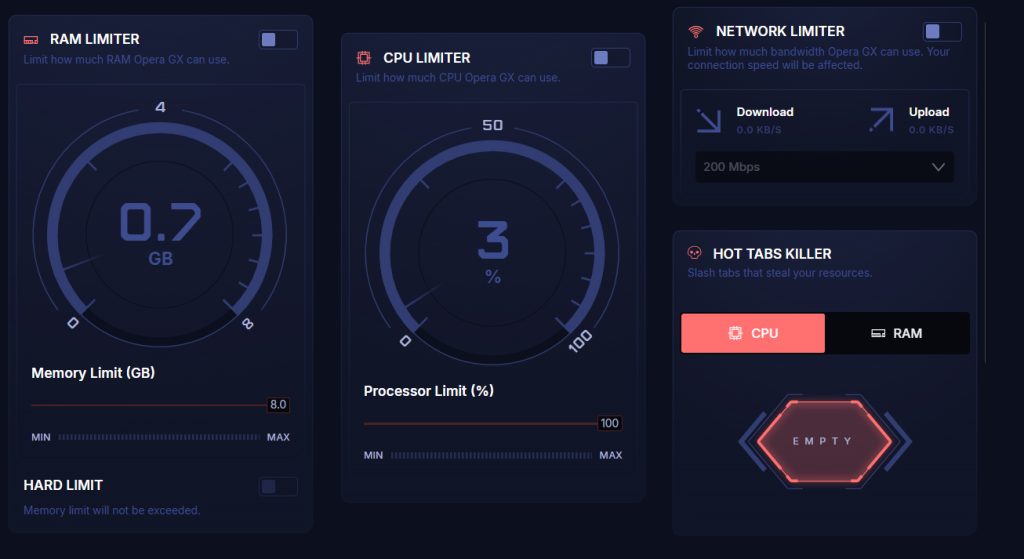Click the Memory Limit MIN-MAX tick scale
This screenshot has width=1024, height=559.
click(159, 437)
